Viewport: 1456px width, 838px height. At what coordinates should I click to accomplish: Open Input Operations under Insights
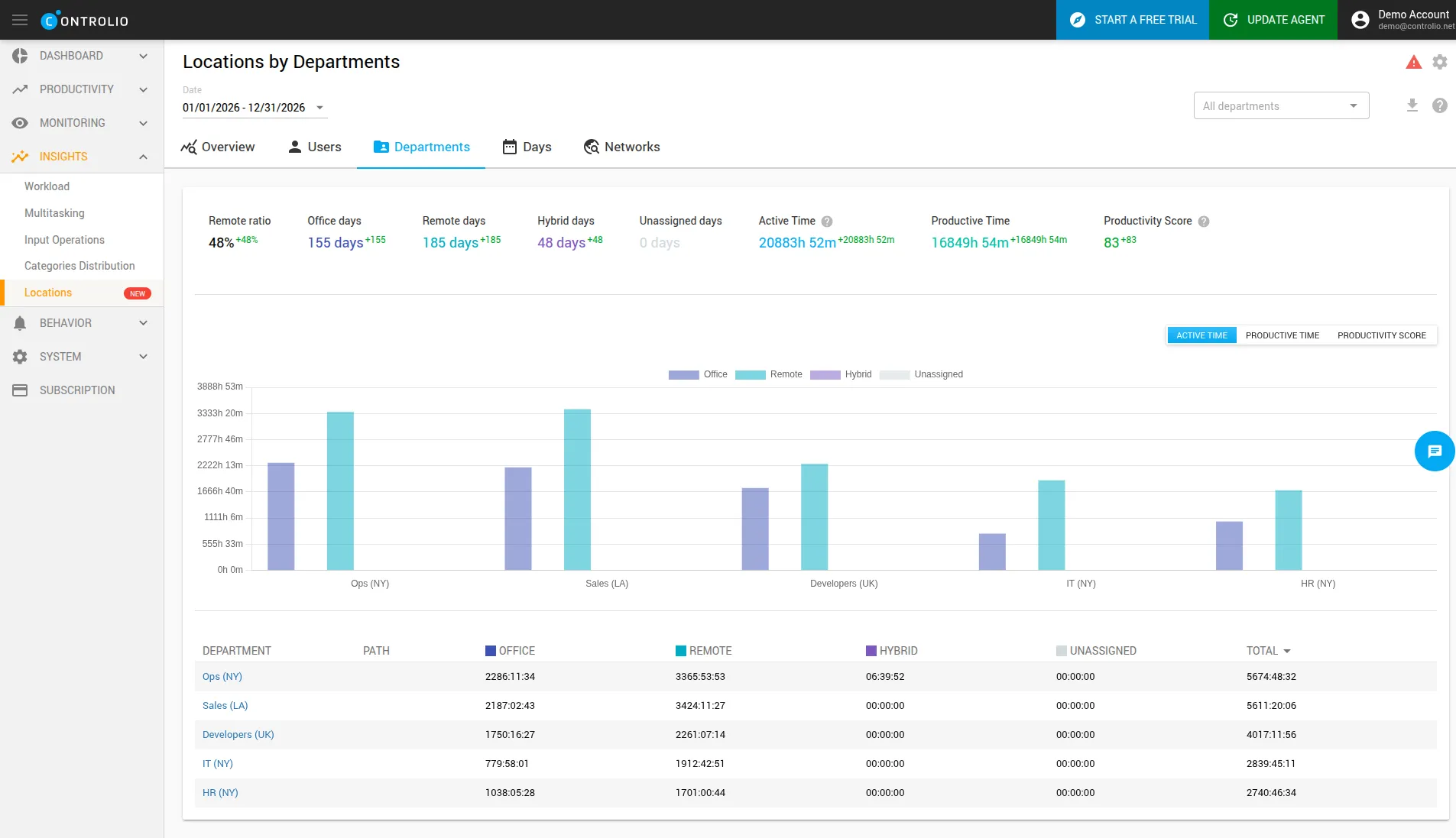pos(64,240)
